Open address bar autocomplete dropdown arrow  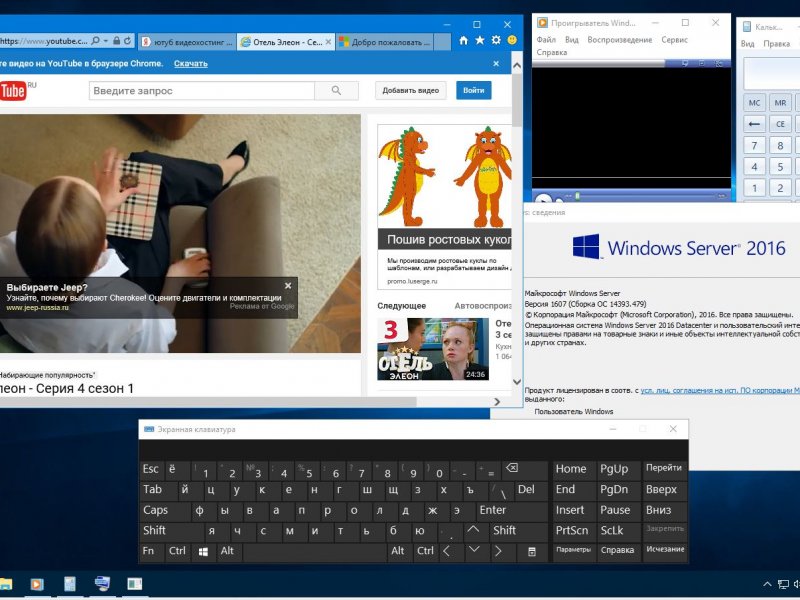pos(106,41)
